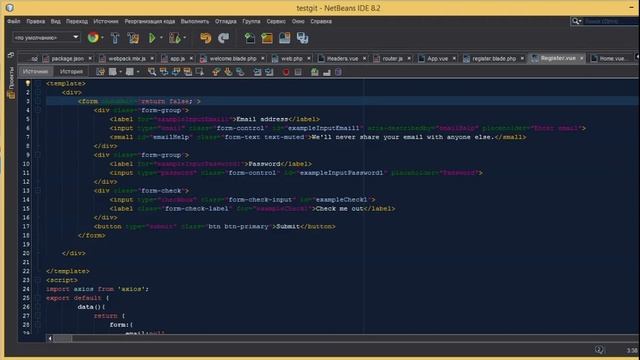Screen dimensions: 640x360
Task: Open in Chrome browser toolbar icon
Action: (x=93, y=38)
